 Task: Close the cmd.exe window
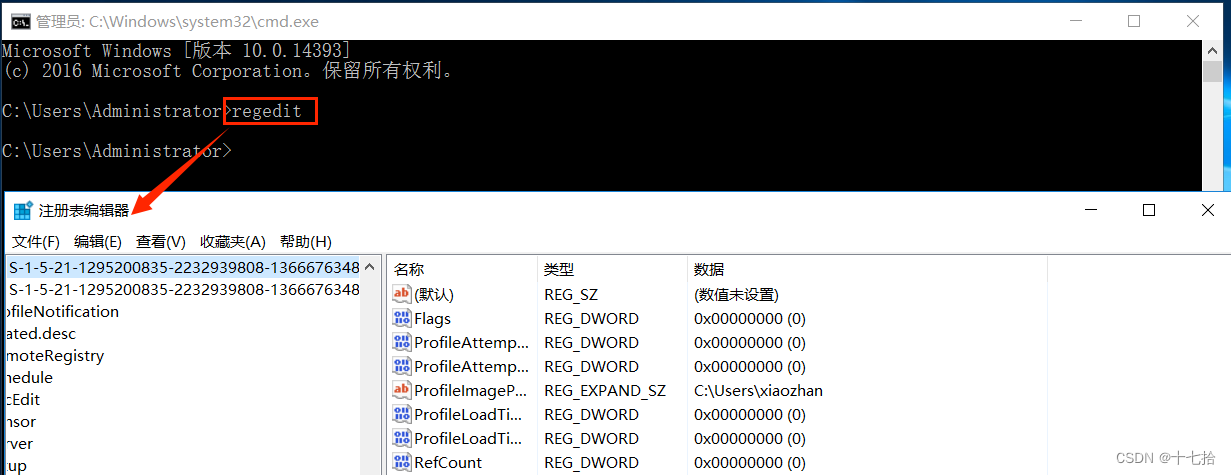coord(1193,20)
